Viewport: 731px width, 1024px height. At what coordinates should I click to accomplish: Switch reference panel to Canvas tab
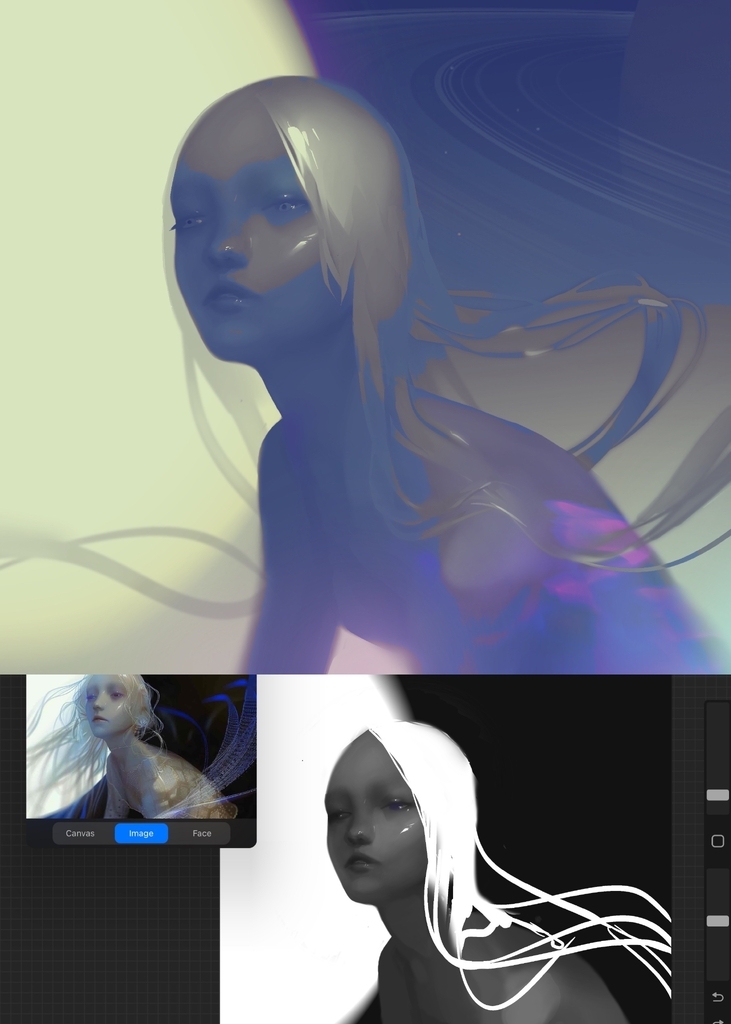80,833
